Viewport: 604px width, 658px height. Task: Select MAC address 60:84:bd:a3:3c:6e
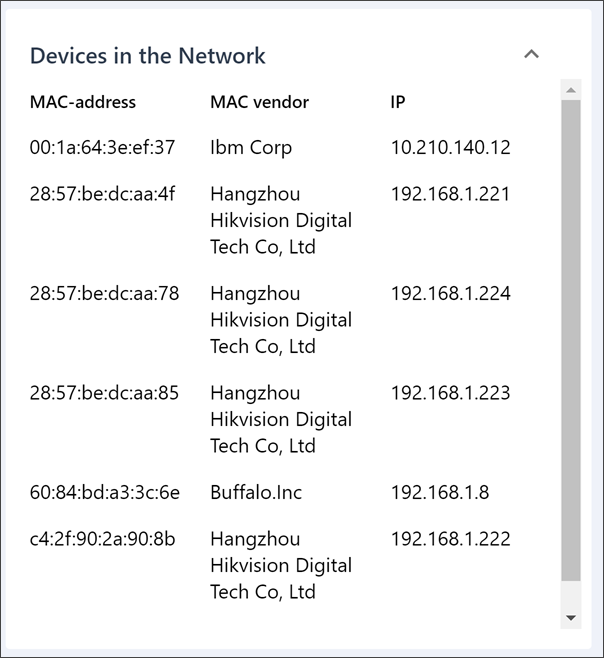(x=105, y=493)
